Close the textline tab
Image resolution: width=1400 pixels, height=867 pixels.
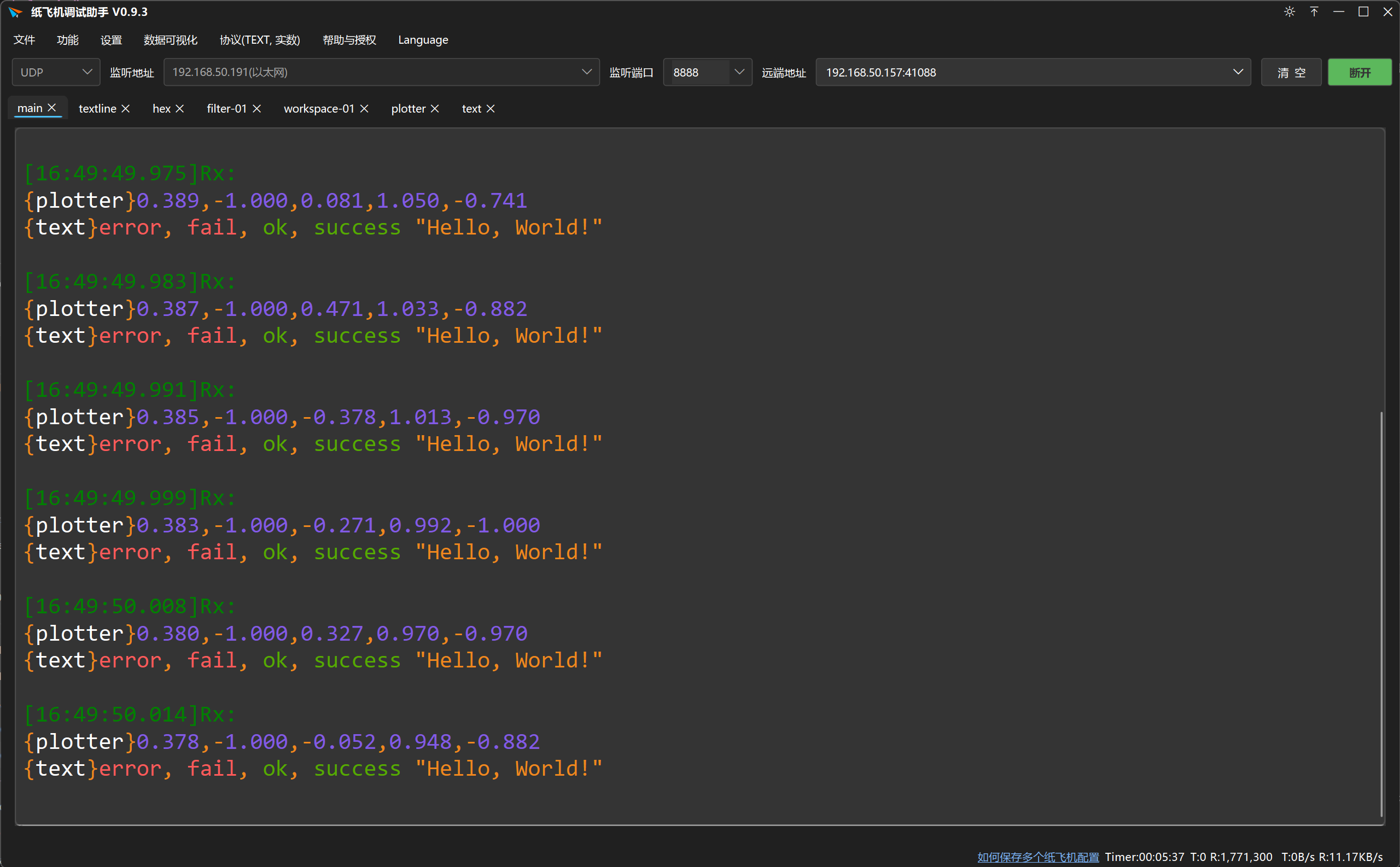(126, 108)
